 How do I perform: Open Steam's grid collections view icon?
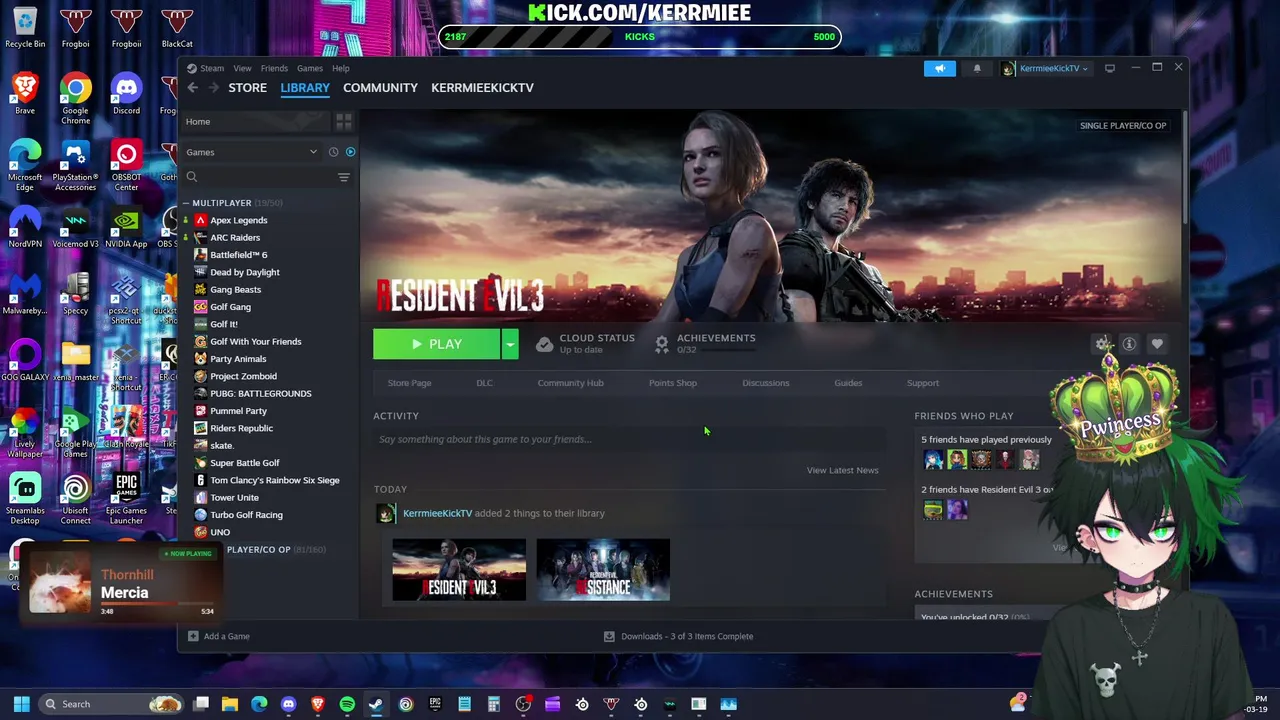coord(344,121)
